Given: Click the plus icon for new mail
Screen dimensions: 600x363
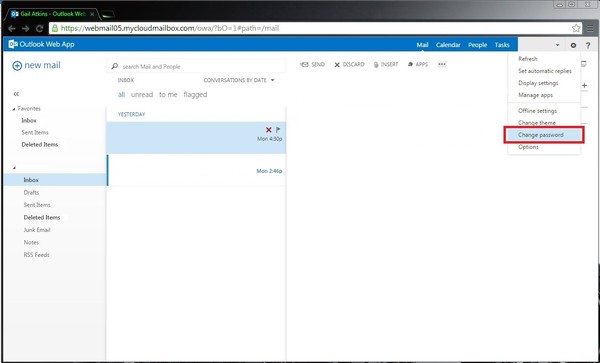Looking at the screenshot, I should pos(17,66).
